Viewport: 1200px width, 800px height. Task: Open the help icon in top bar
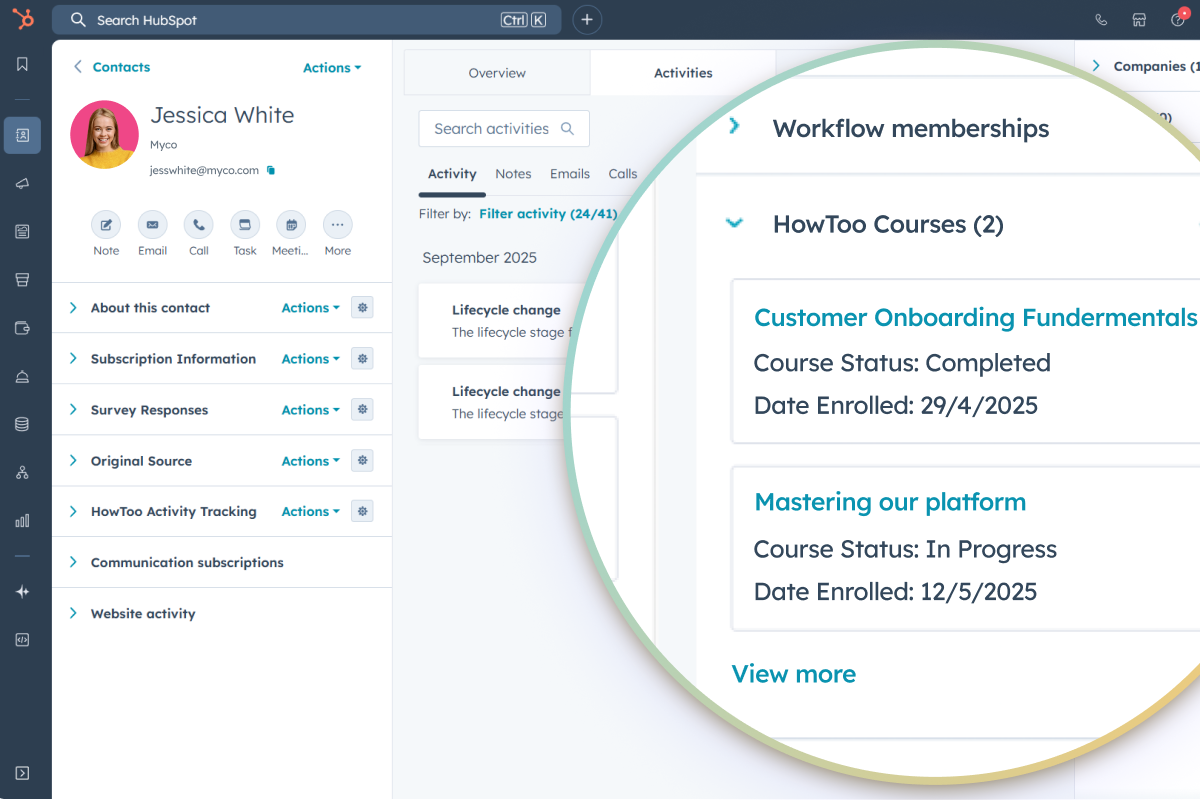1178,20
